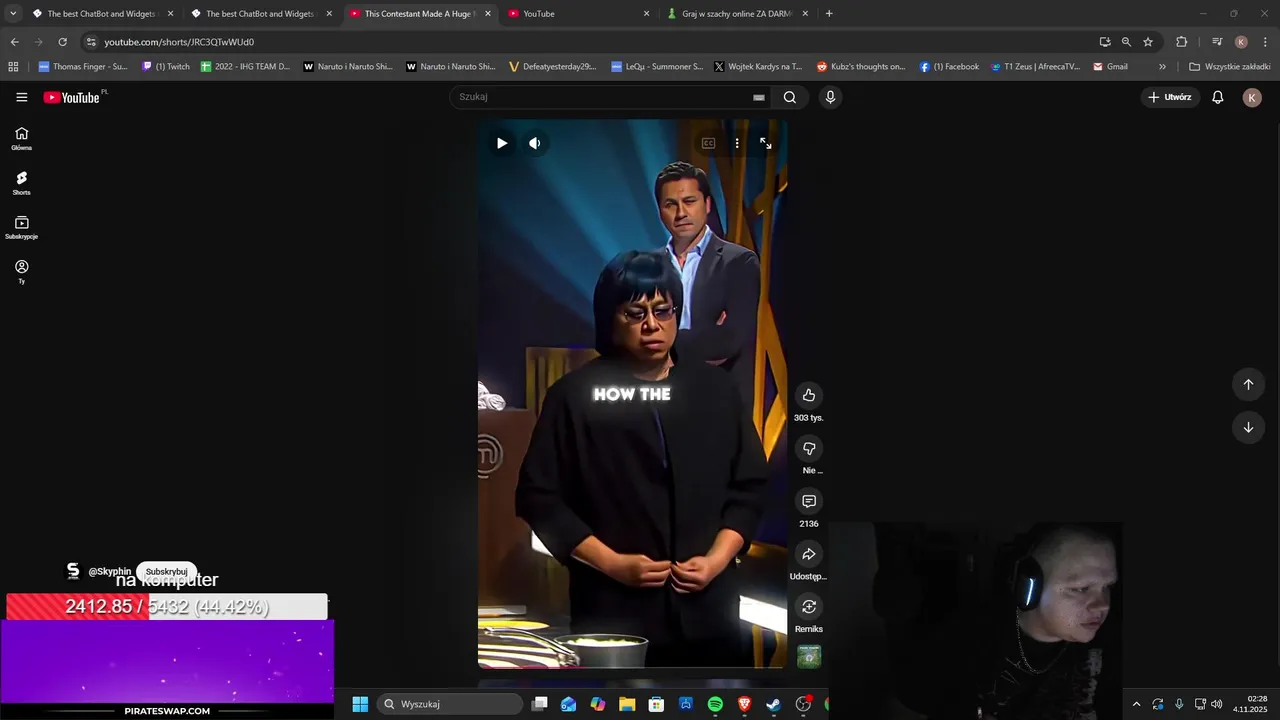Viewport: 1280px width, 720px height.
Task: Open Subskrypcje in the sidebar
Action: 22,227
